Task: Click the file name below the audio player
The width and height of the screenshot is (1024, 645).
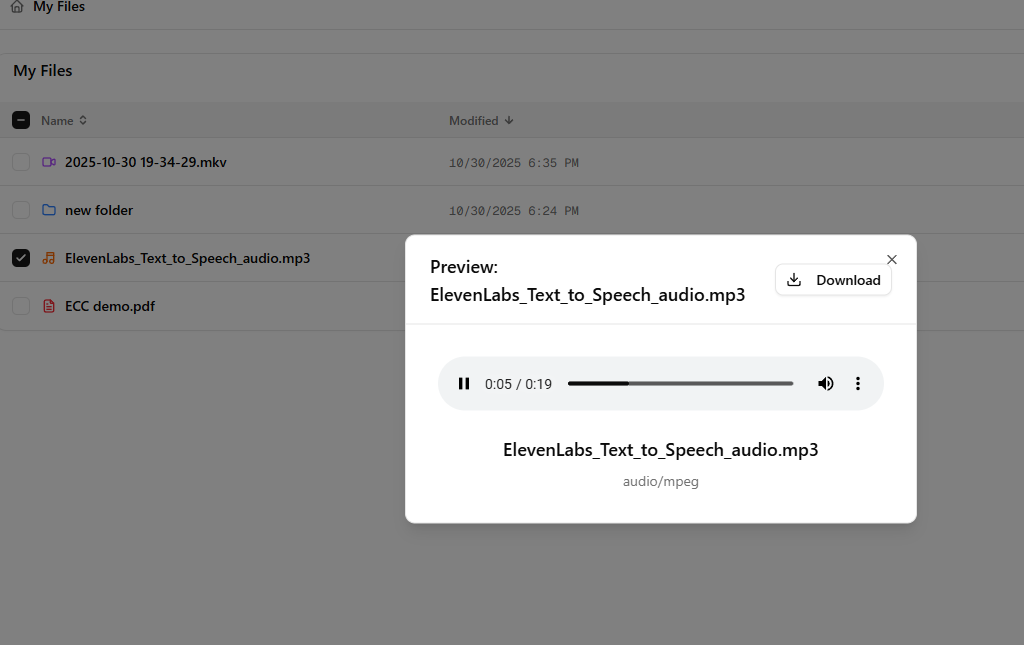Action: coord(661,450)
